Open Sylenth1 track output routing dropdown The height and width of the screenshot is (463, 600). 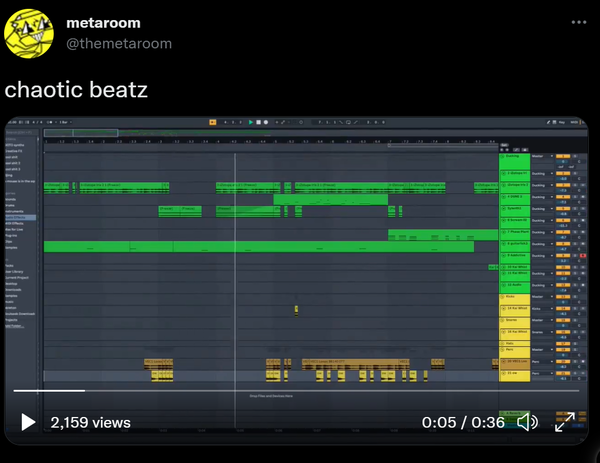click(x=542, y=209)
